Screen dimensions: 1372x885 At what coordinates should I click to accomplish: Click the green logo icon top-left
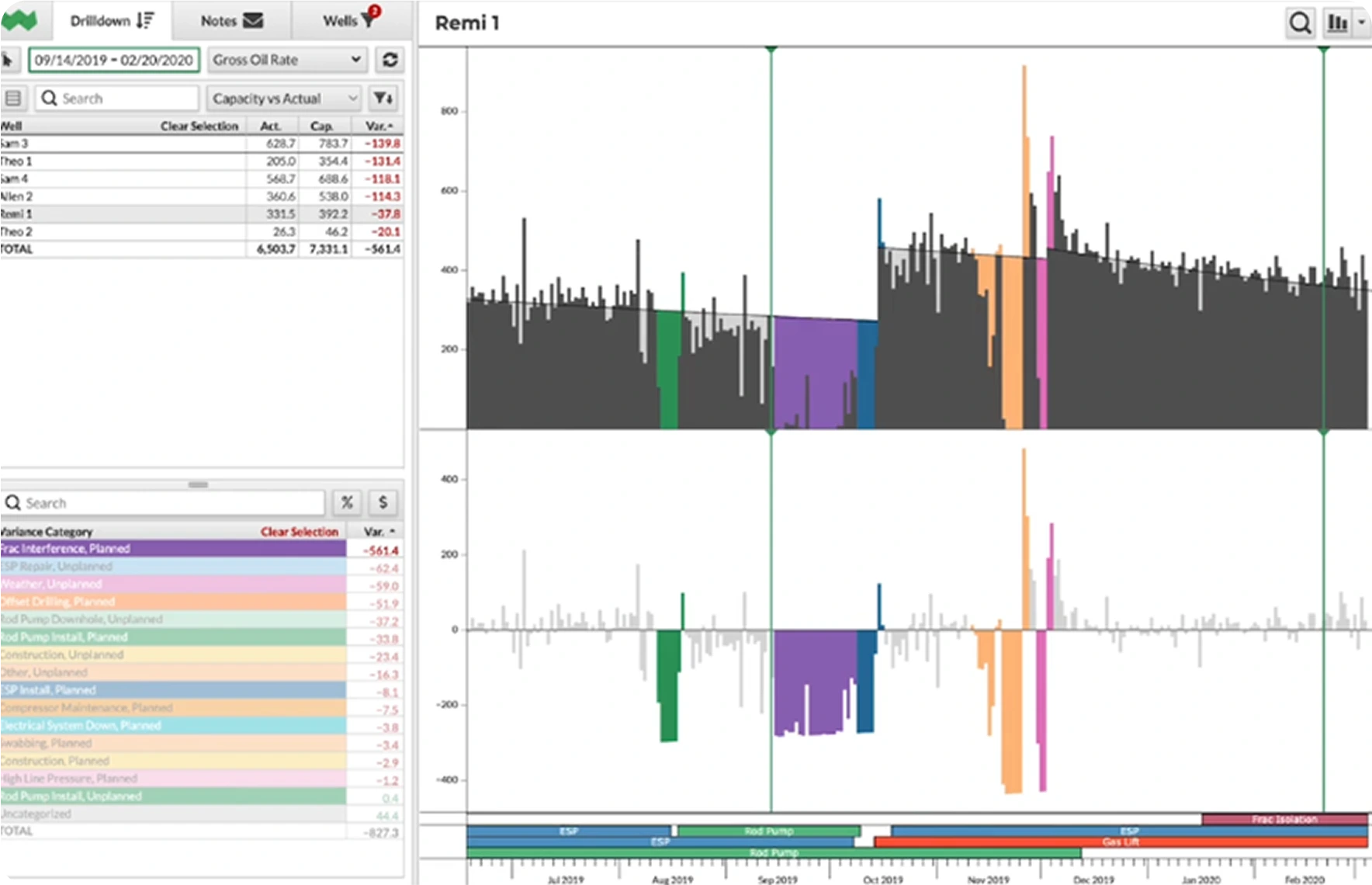19,21
